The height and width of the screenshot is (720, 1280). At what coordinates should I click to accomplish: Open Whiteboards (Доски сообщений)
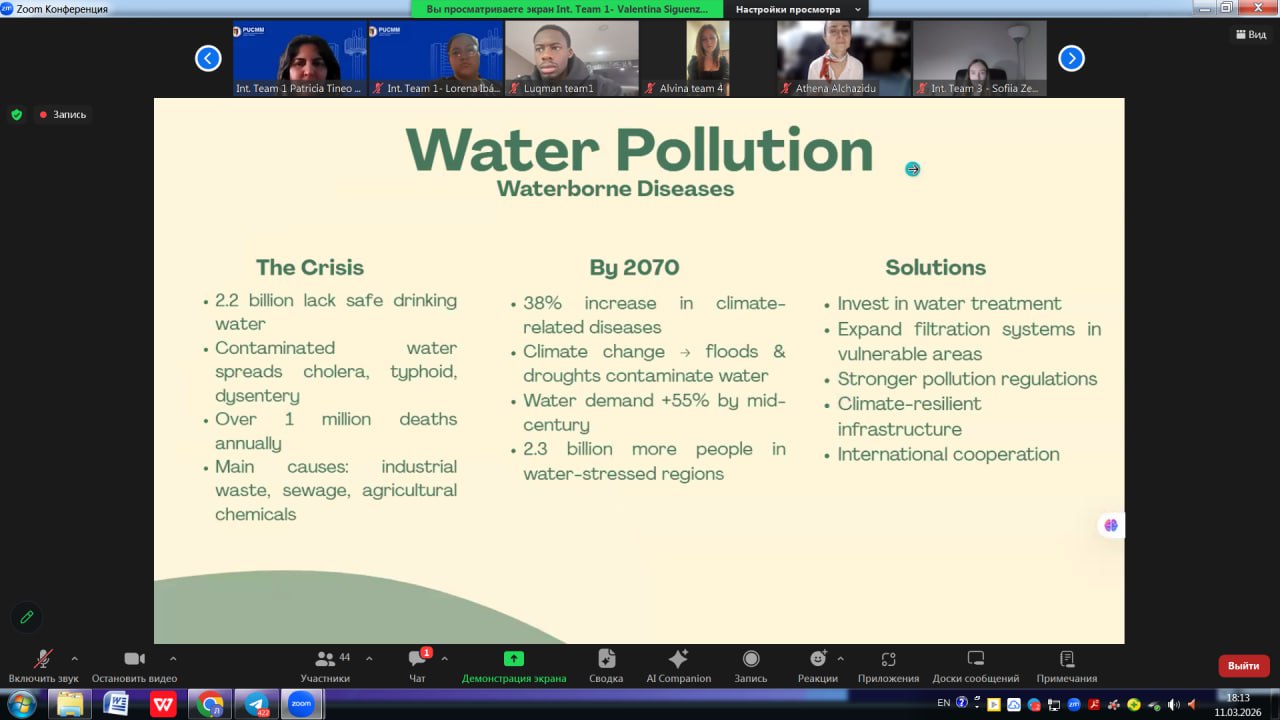tap(975, 665)
